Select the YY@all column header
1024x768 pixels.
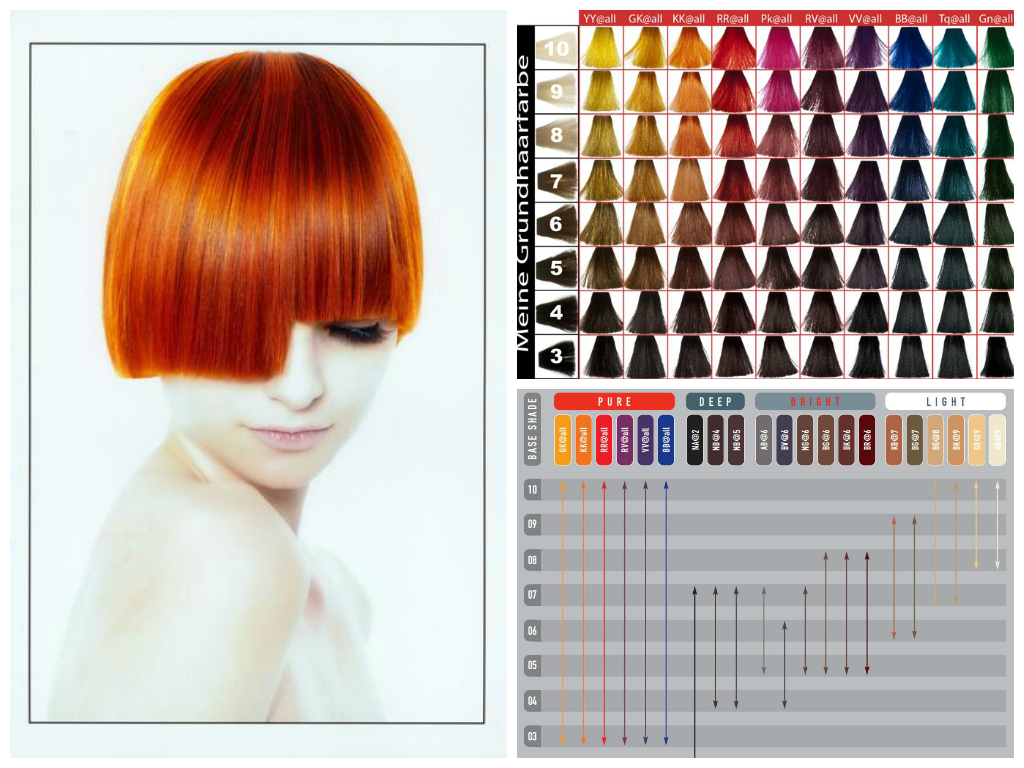(x=600, y=18)
